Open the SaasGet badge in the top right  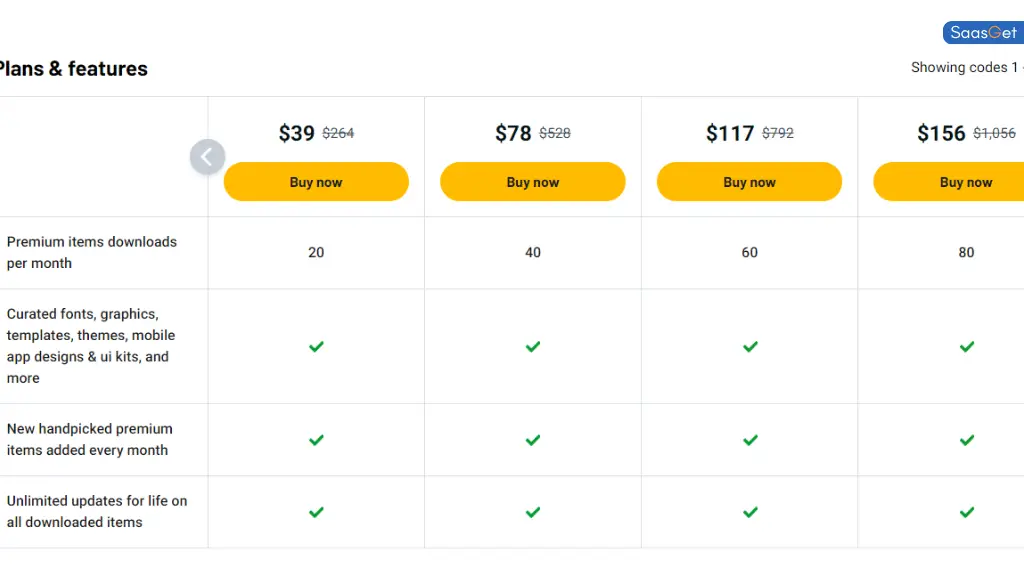(982, 32)
